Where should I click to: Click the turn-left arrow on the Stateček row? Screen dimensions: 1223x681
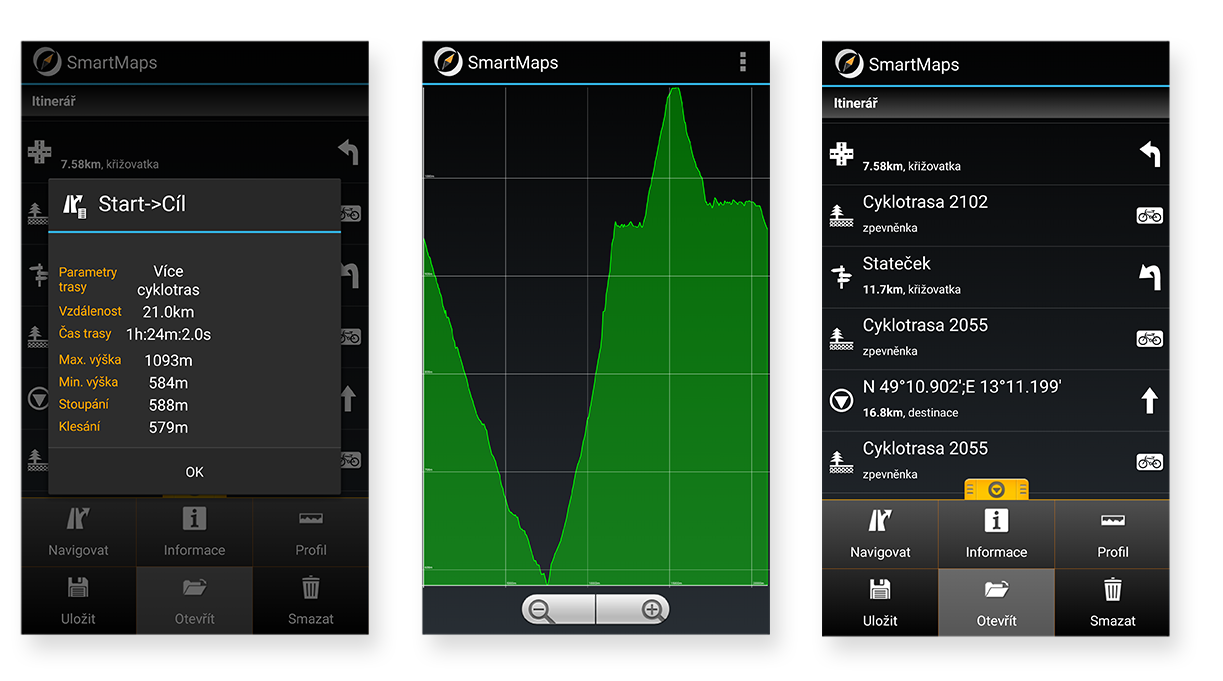pos(1150,277)
